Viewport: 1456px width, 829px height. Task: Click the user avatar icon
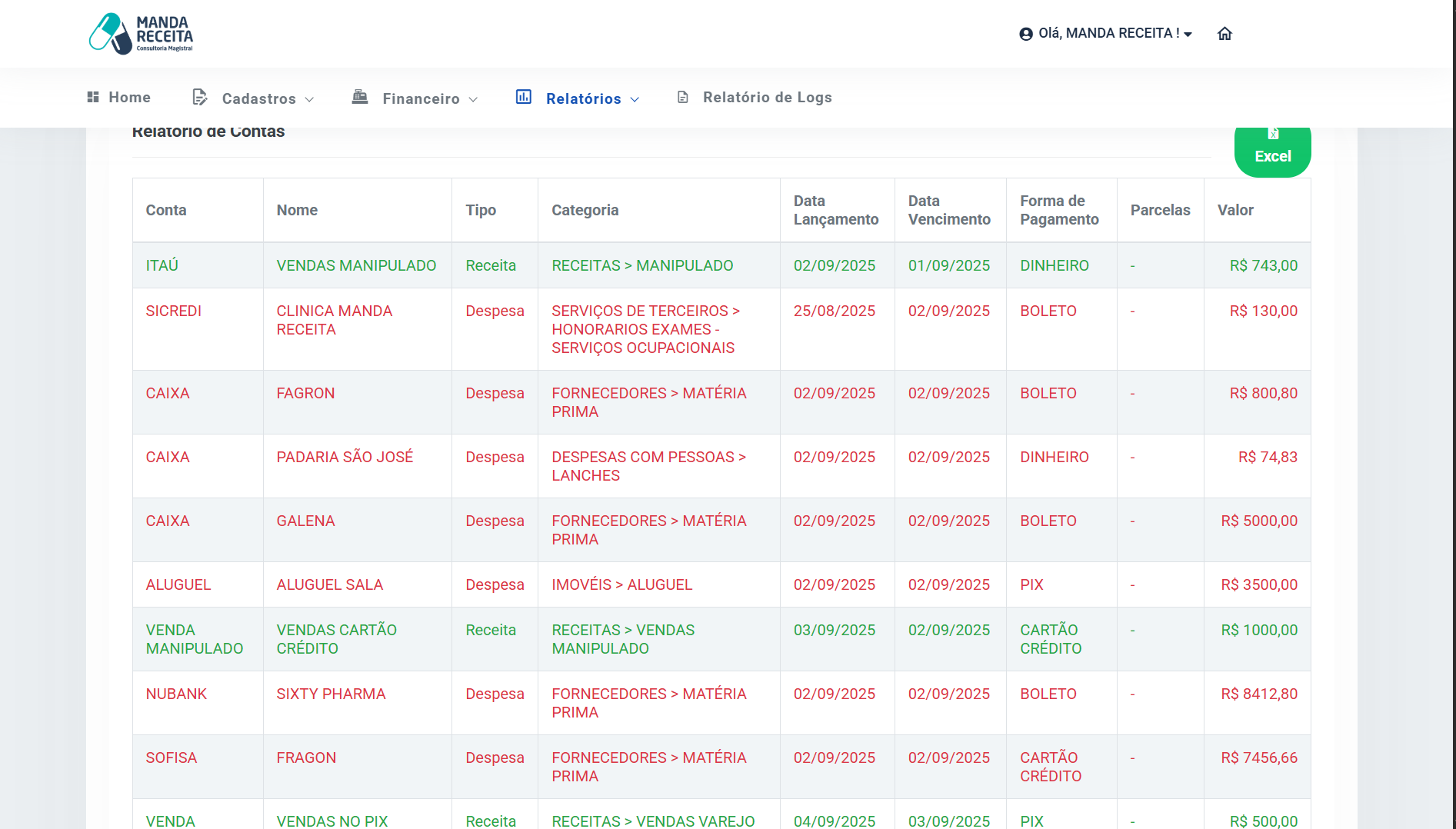pyautogui.click(x=1025, y=34)
